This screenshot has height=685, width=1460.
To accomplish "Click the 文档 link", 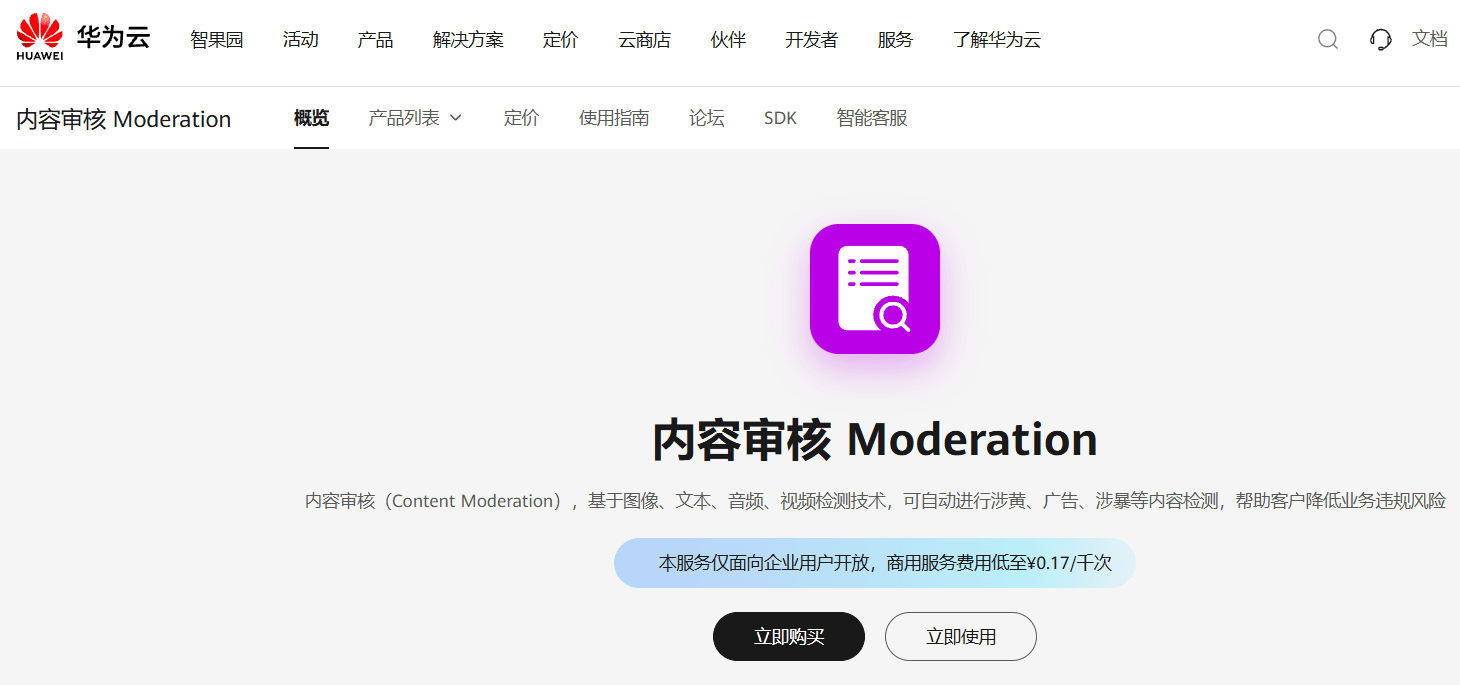I will [x=1430, y=39].
